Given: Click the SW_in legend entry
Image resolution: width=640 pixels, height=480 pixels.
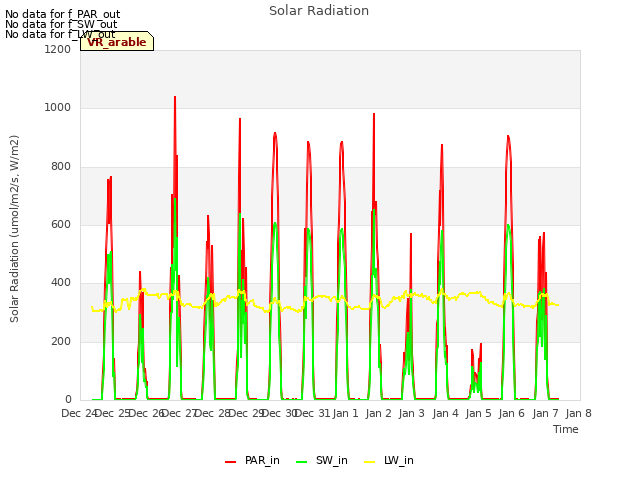Looking at the screenshot, I should 322,460.
